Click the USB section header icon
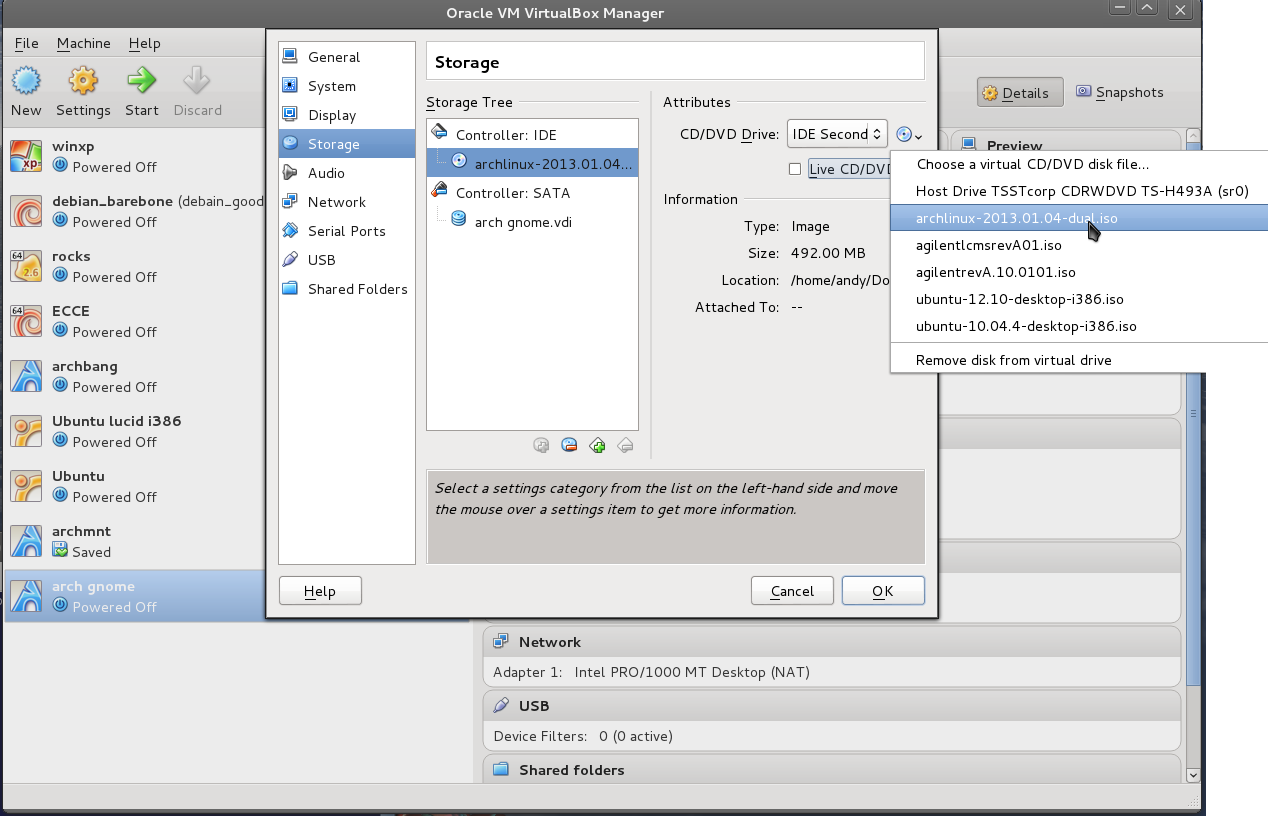The width and height of the screenshot is (1275, 816). 501,706
